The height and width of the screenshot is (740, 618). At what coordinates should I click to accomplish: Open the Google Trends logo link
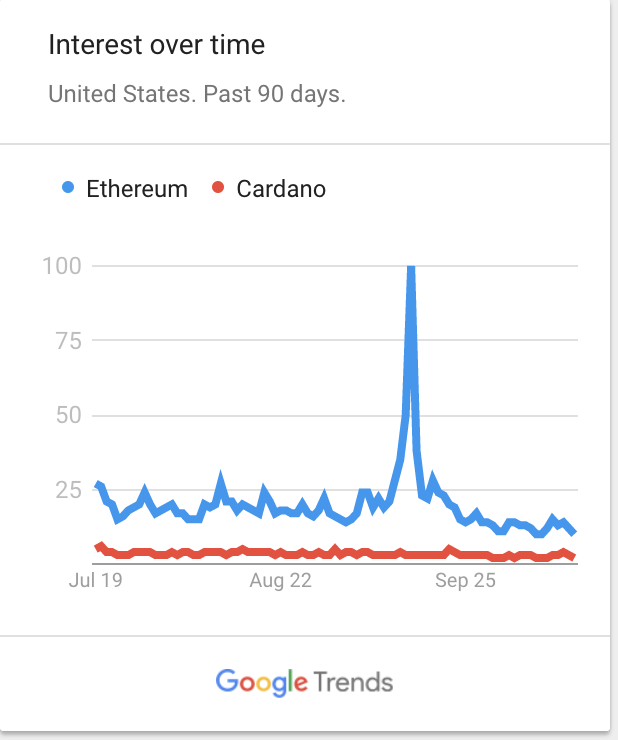pos(305,683)
